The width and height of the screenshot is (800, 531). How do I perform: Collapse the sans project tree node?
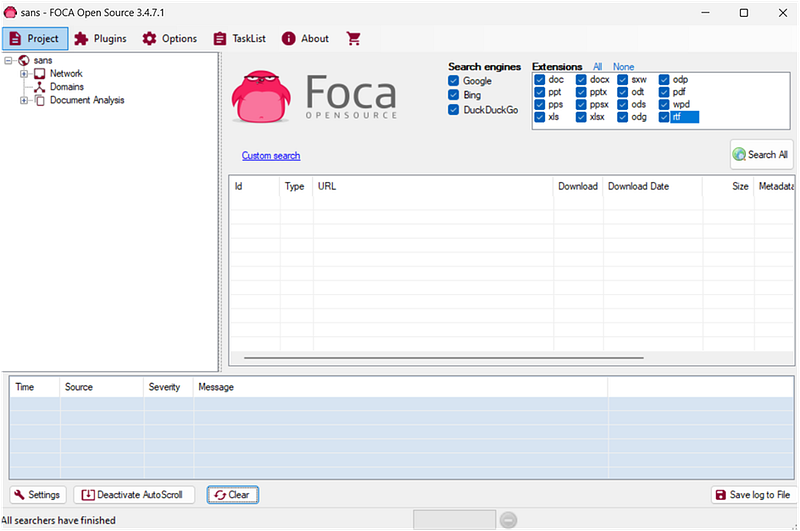tap(8, 60)
